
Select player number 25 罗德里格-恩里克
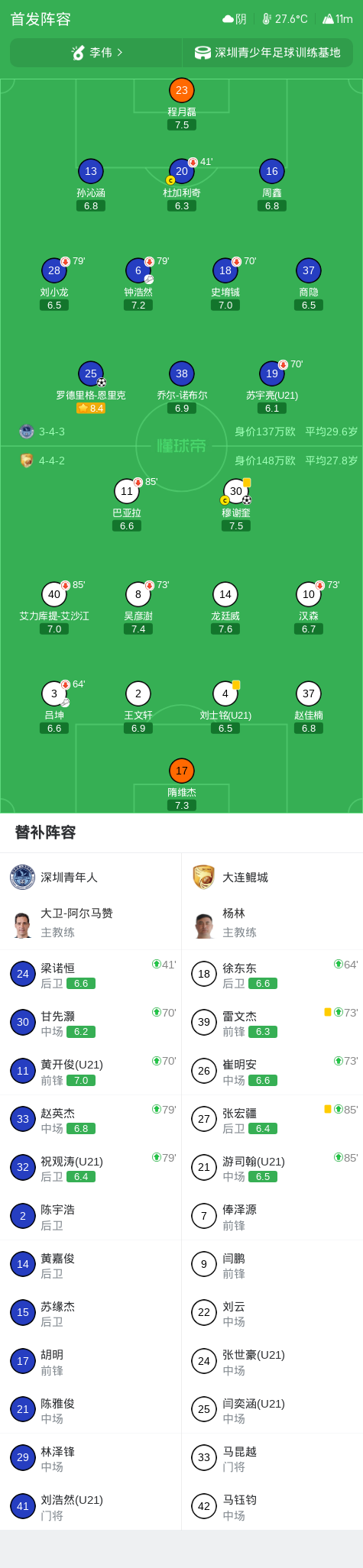click(x=91, y=373)
